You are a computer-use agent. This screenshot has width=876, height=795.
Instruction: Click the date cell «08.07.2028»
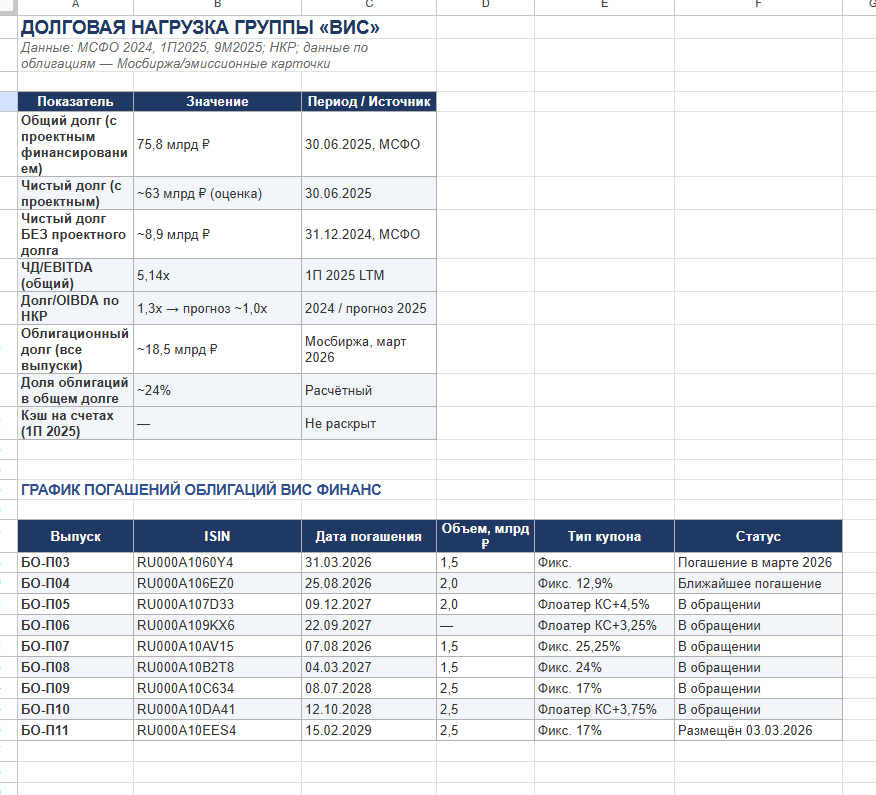pyautogui.click(x=369, y=688)
